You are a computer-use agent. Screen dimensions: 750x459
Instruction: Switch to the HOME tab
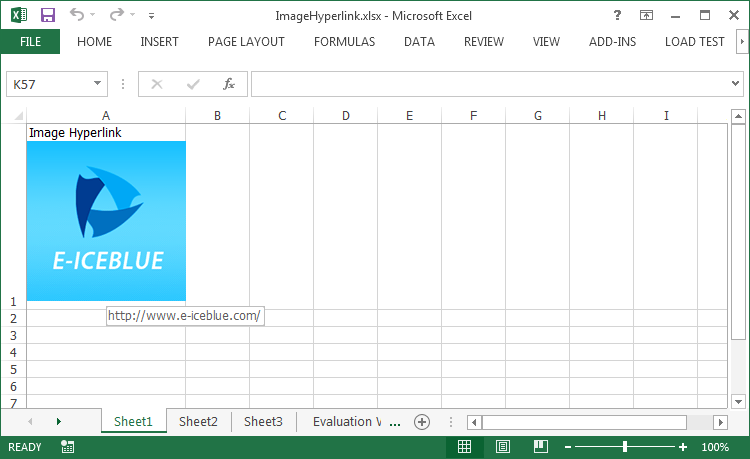point(94,42)
